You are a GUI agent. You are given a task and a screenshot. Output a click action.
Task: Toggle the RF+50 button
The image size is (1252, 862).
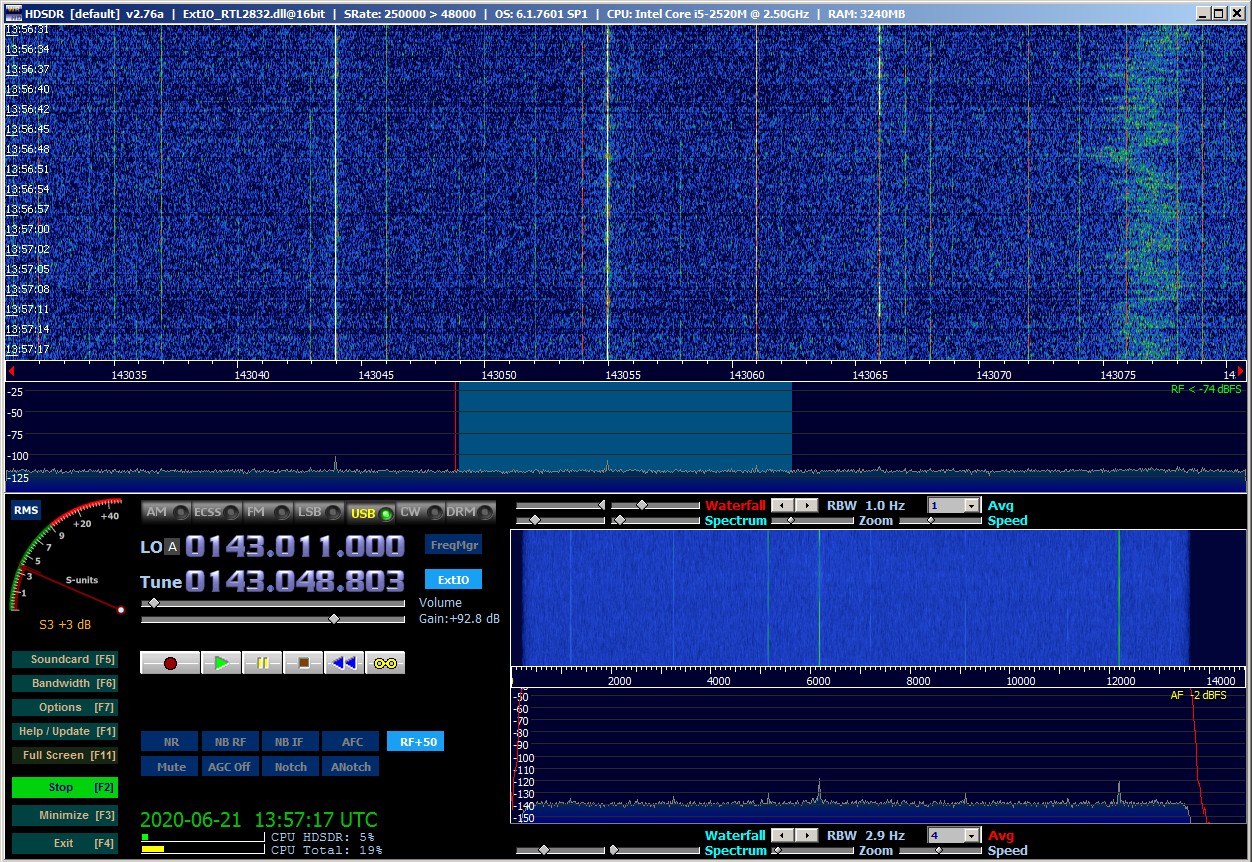(x=415, y=742)
